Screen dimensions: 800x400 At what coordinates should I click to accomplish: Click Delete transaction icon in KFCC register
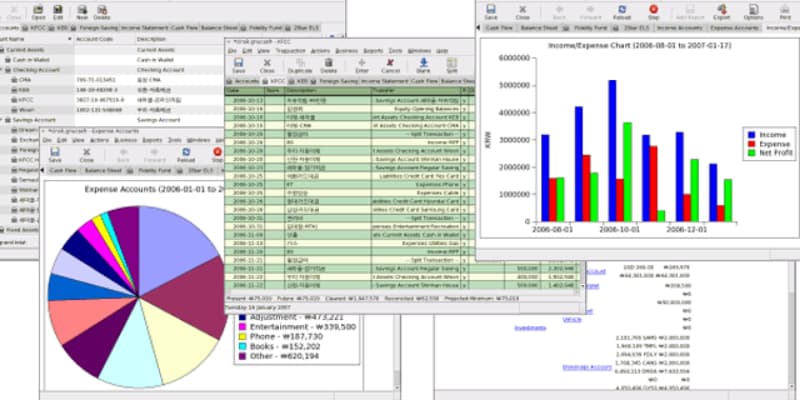click(x=329, y=65)
